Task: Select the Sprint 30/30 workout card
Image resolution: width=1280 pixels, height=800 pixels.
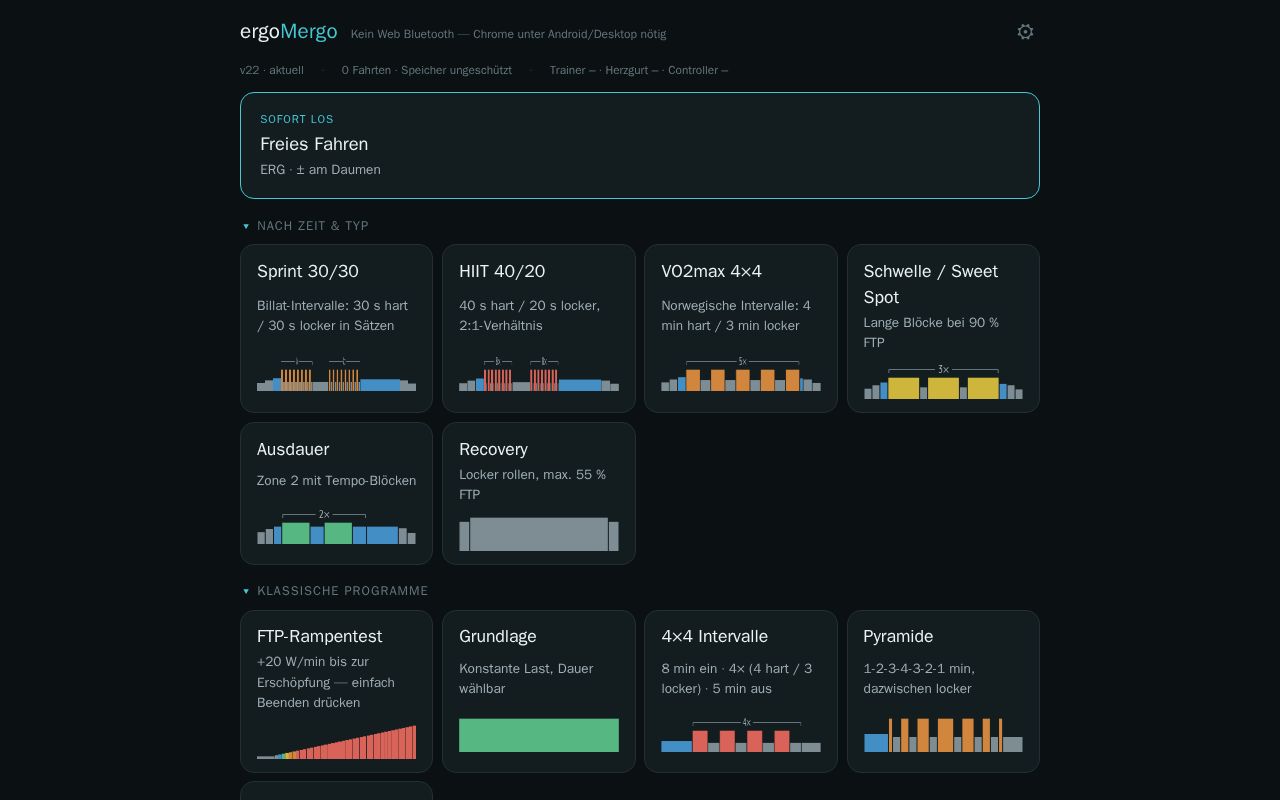Action: [336, 328]
